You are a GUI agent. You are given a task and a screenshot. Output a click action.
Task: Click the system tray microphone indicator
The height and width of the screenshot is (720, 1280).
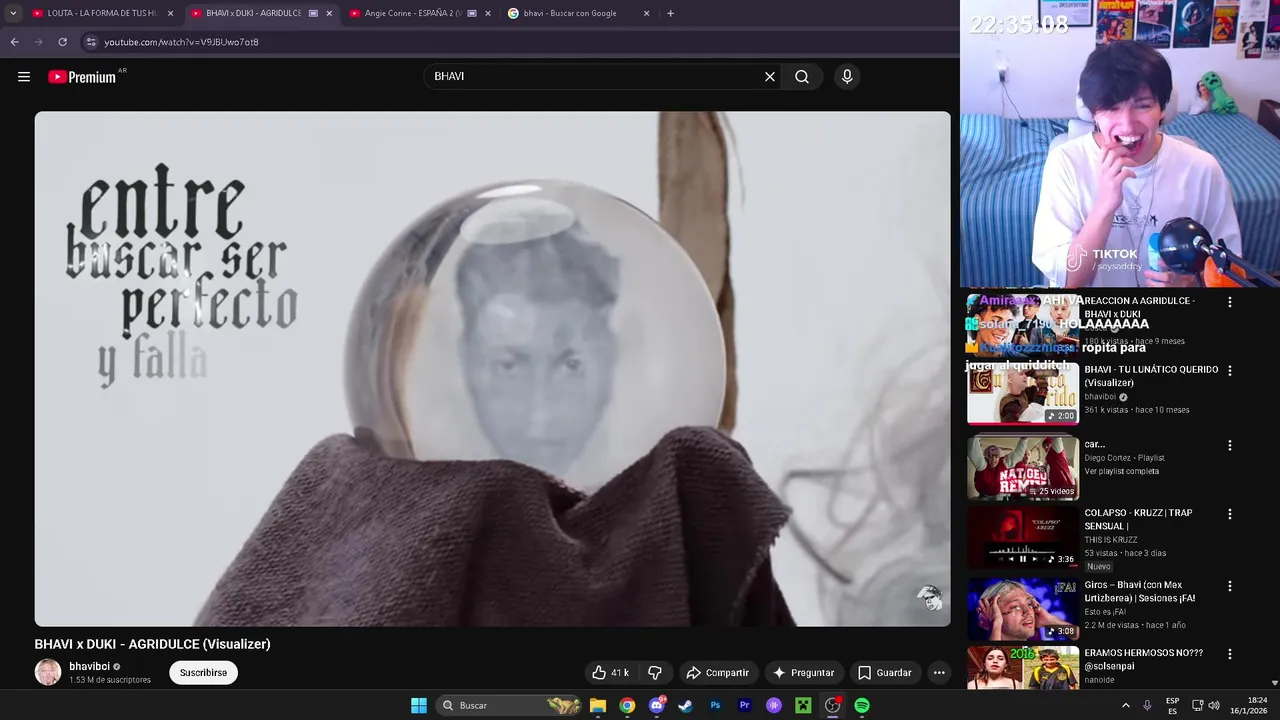pos(1147,705)
